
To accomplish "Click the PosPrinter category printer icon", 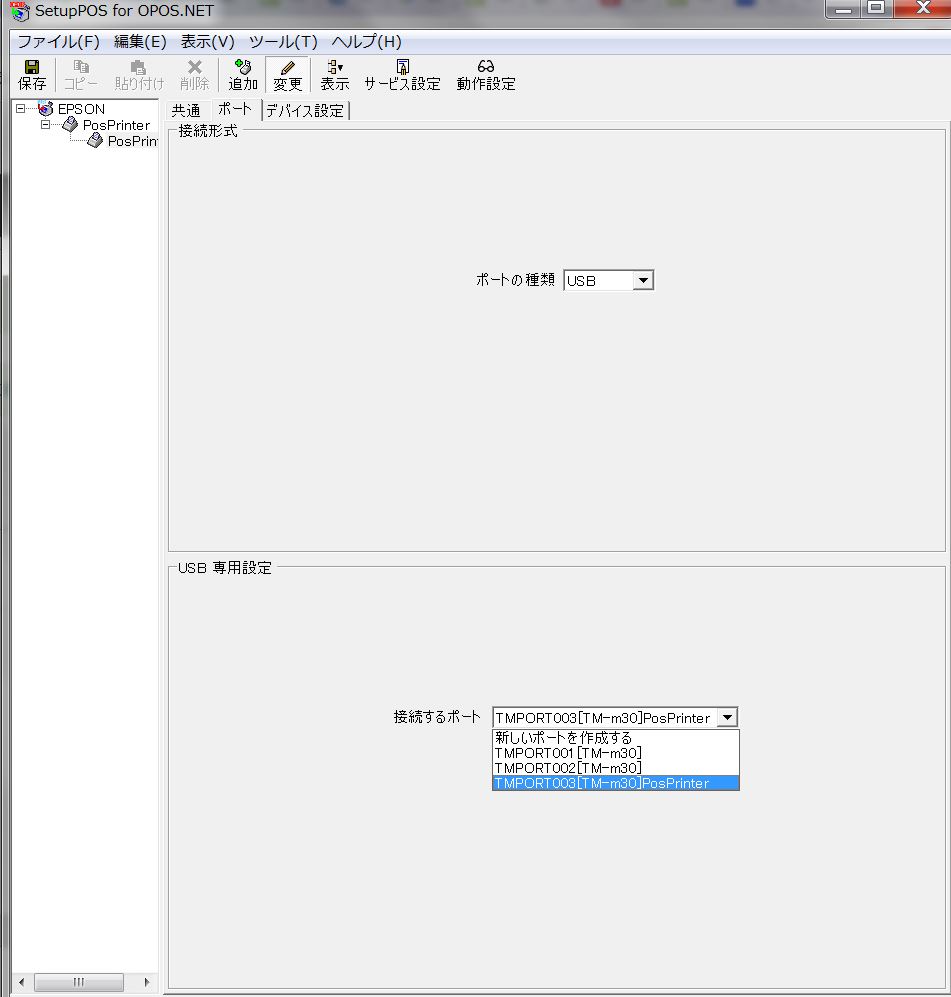I will tap(70, 125).
